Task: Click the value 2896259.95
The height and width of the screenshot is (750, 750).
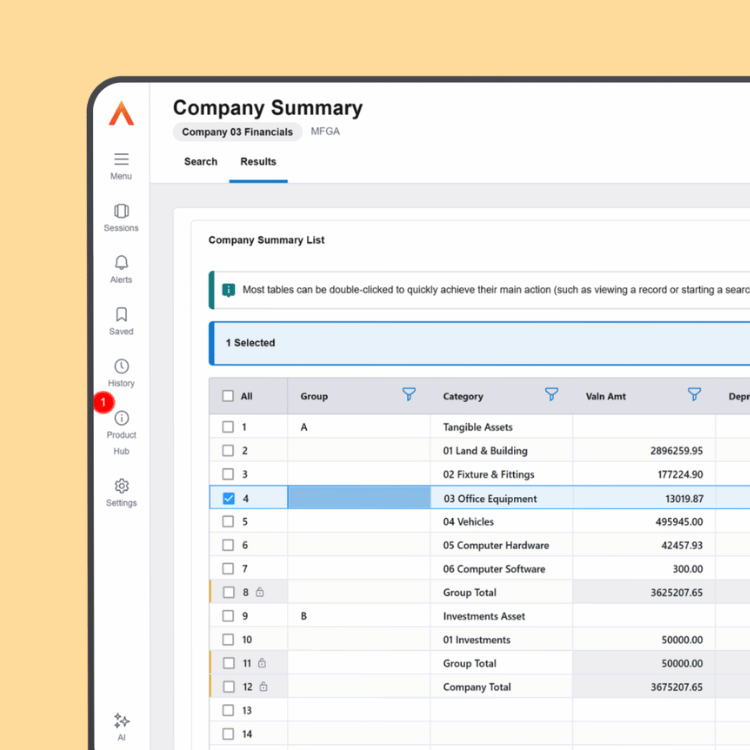Action: pyautogui.click(x=676, y=451)
